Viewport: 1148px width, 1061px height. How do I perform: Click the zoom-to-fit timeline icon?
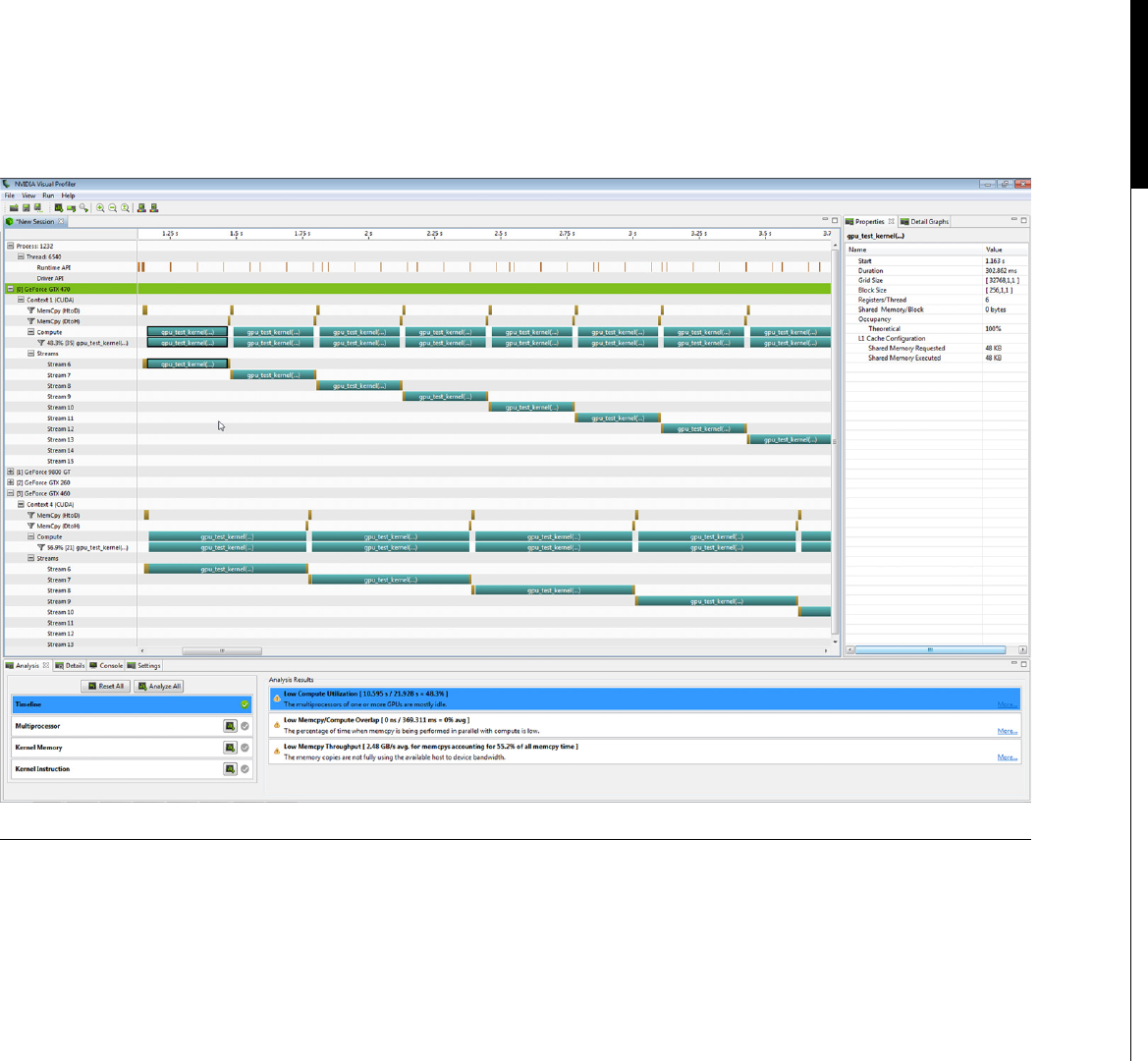(x=125, y=208)
